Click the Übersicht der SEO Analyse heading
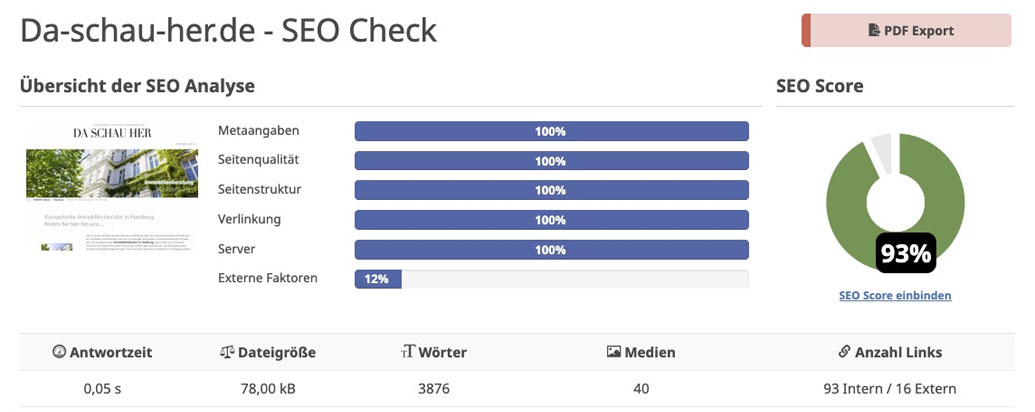1035x412 pixels. point(137,86)
